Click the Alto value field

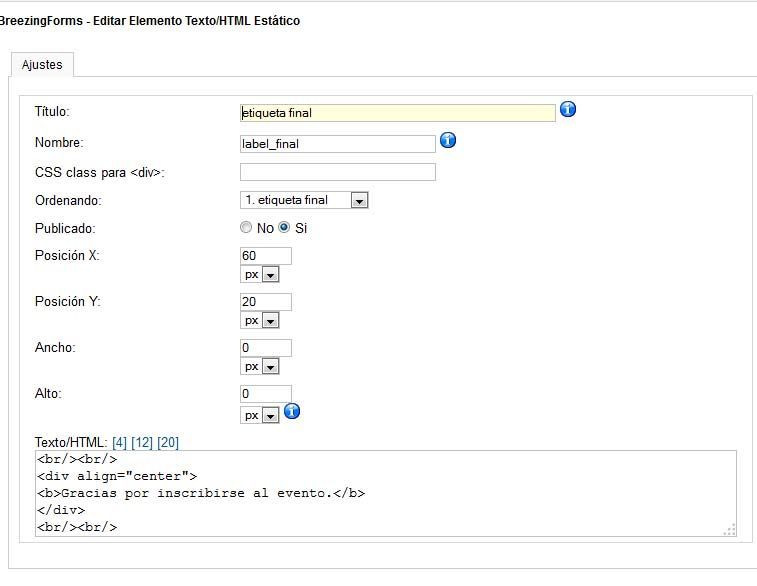(266, 393)
